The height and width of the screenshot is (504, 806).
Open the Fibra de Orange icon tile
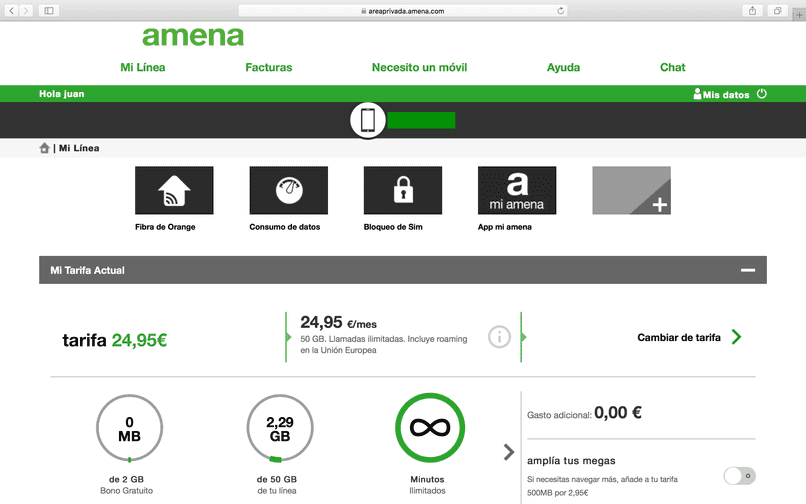tap(174, 190)
